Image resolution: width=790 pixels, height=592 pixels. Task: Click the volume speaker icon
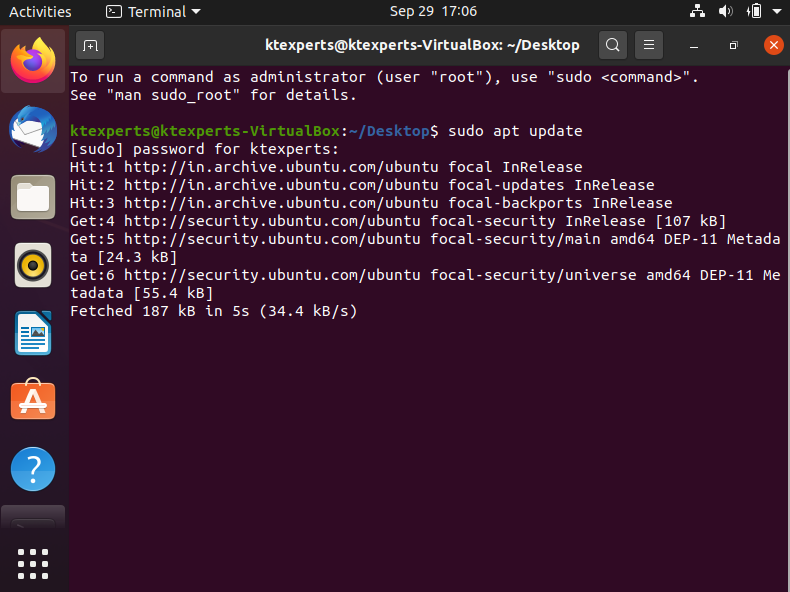726,11
